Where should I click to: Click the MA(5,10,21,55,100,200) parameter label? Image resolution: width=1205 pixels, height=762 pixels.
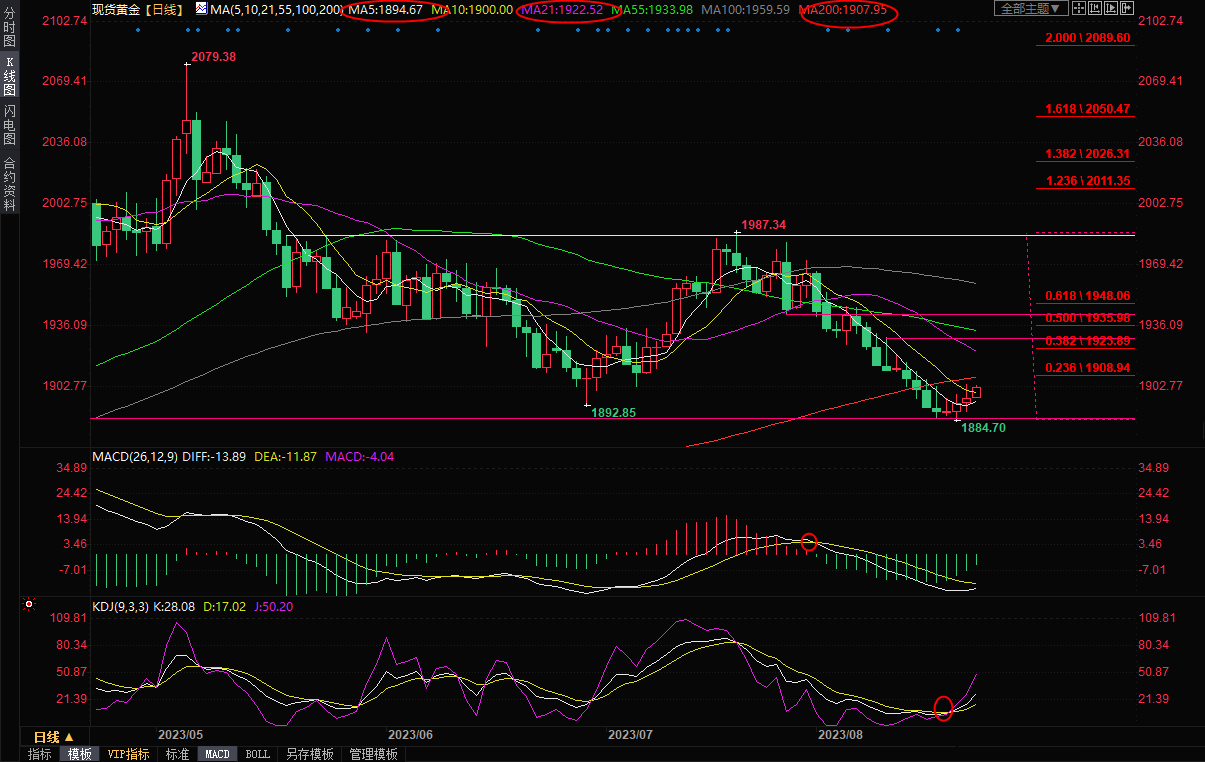[276, 9]
